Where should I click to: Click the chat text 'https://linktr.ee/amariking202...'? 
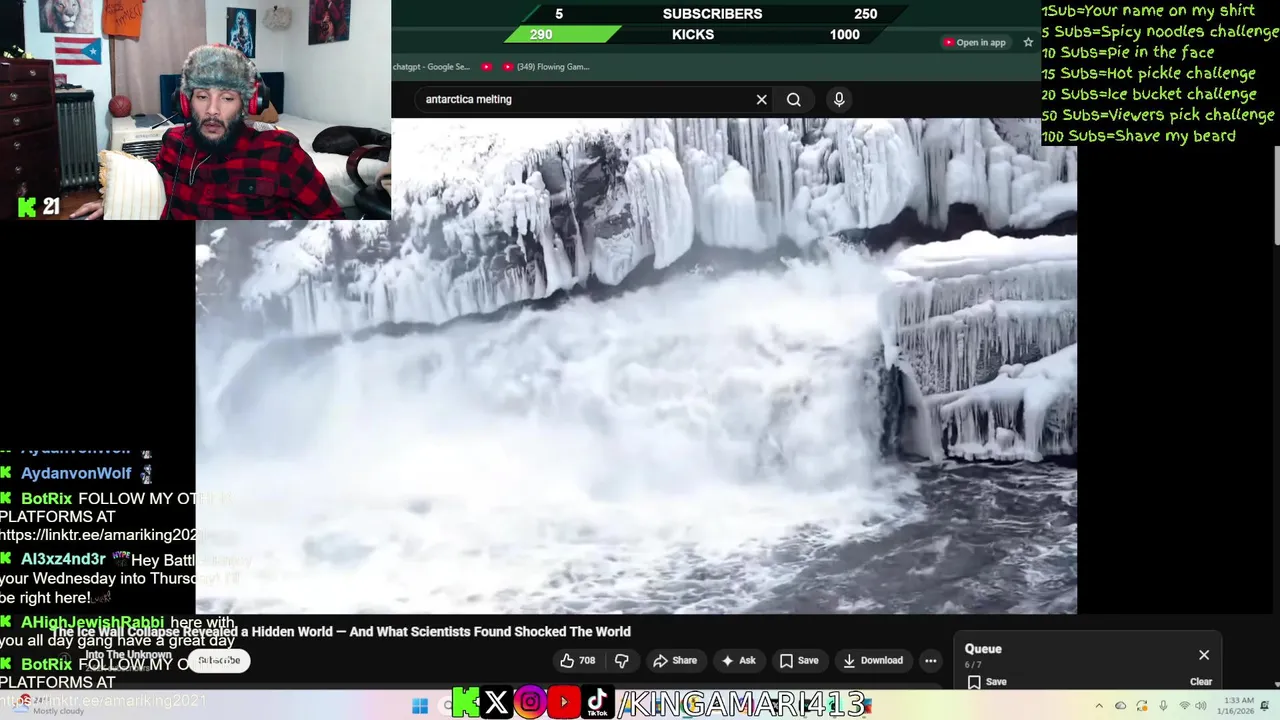[98, 535]
